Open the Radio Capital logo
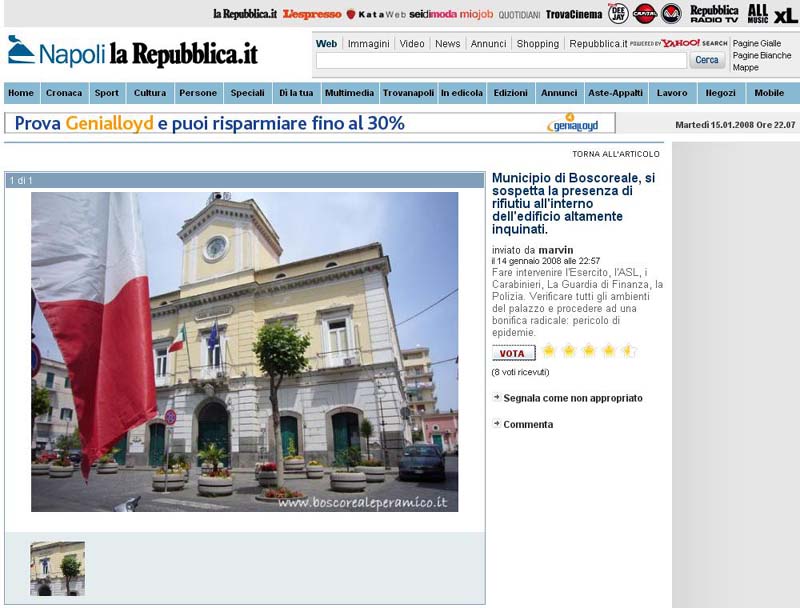 pos(645,14)
